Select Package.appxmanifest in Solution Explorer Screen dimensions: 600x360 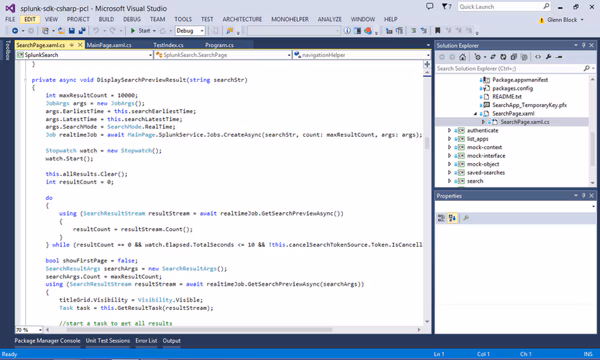520,80
